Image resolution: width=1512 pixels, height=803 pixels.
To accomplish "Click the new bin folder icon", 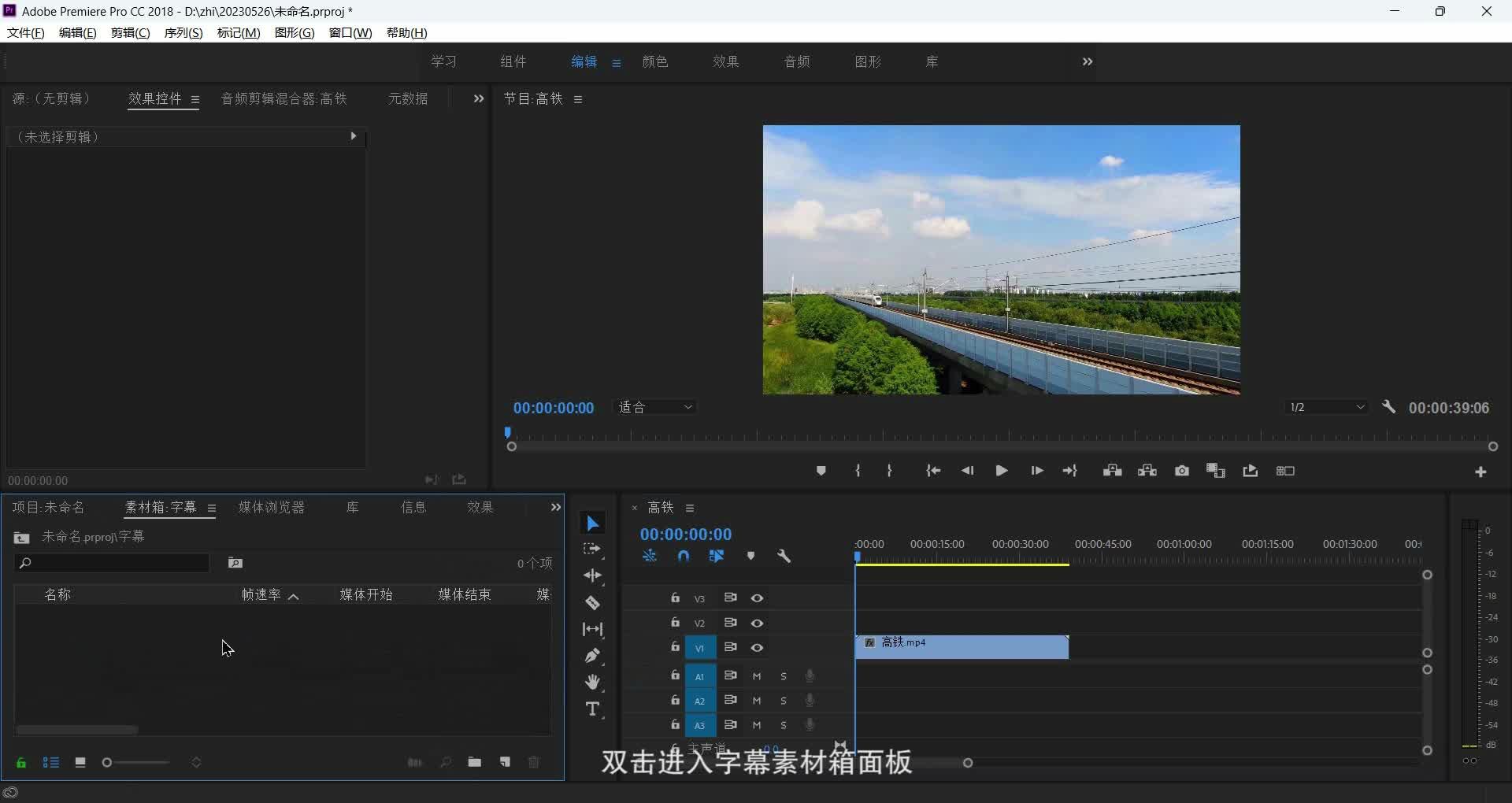I will coord(474,762).
